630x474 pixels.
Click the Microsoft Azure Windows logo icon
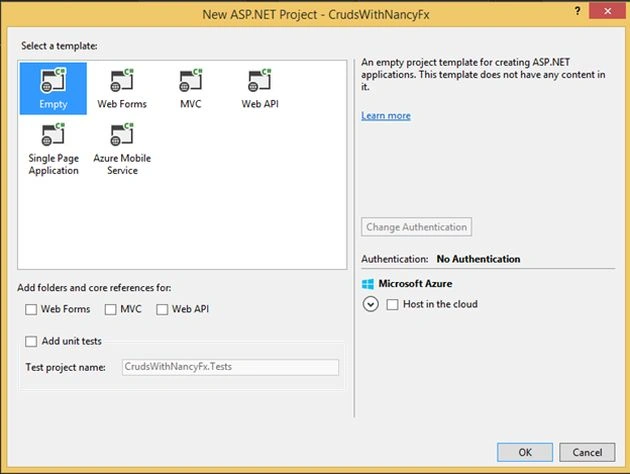pos(368,284)
